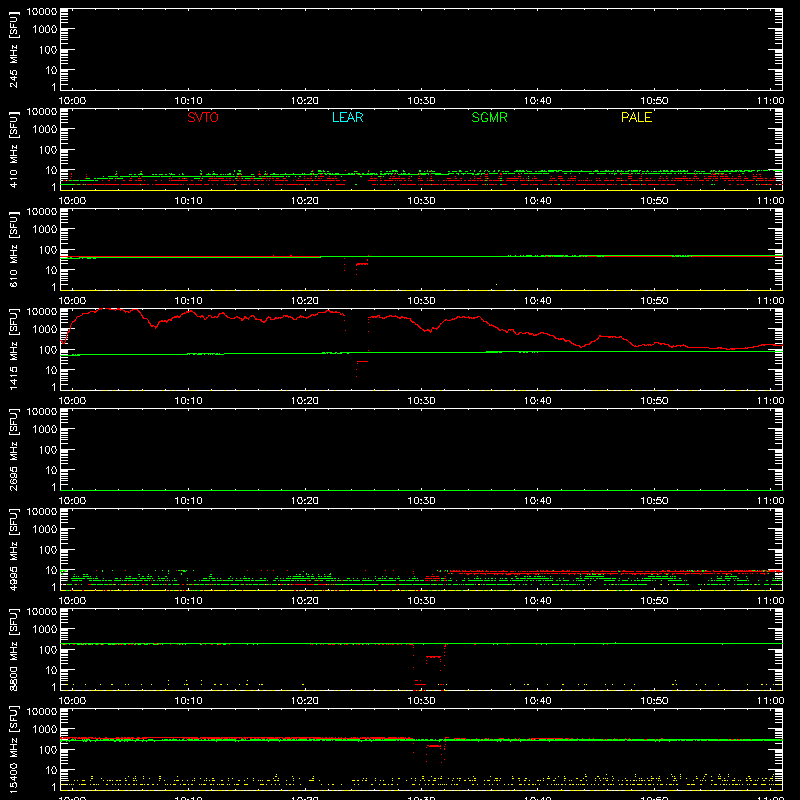
Task: Click 1000 on the 4995 MHz y-axis
Action: pos(45,530)
